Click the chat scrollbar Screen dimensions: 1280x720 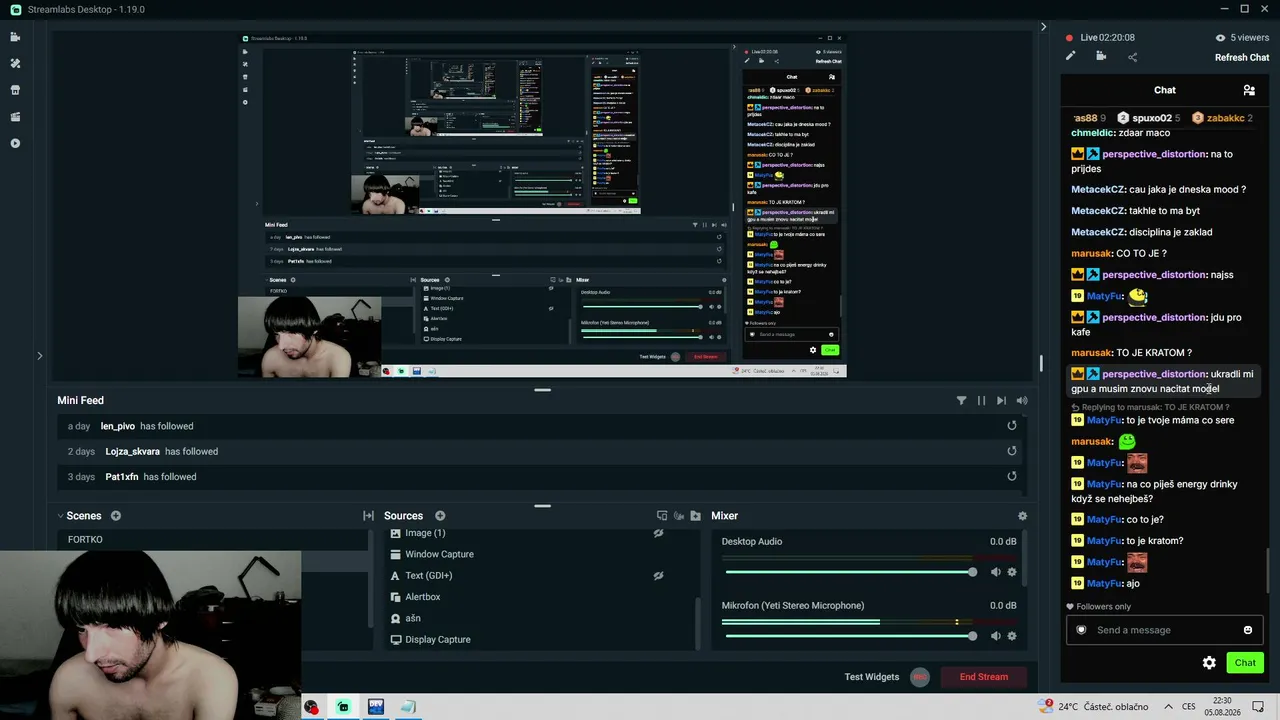click(1269, 569)
